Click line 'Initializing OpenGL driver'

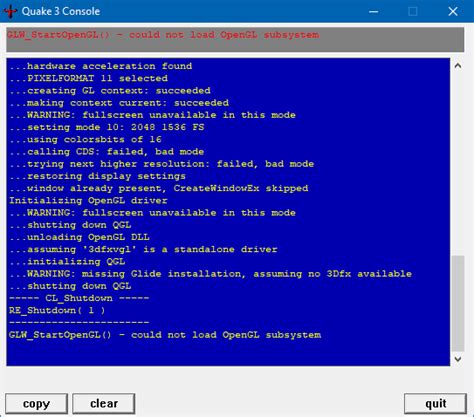point(88,201)
